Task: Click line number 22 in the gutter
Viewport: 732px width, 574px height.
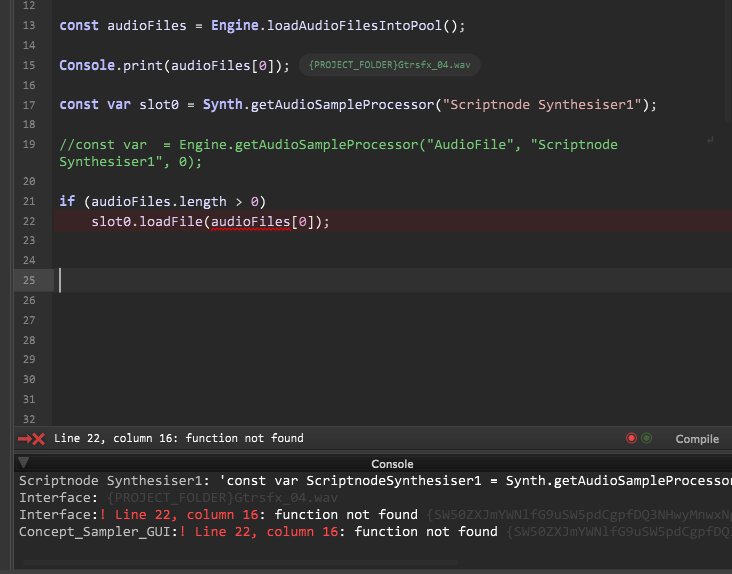Action: coord(28,222)
